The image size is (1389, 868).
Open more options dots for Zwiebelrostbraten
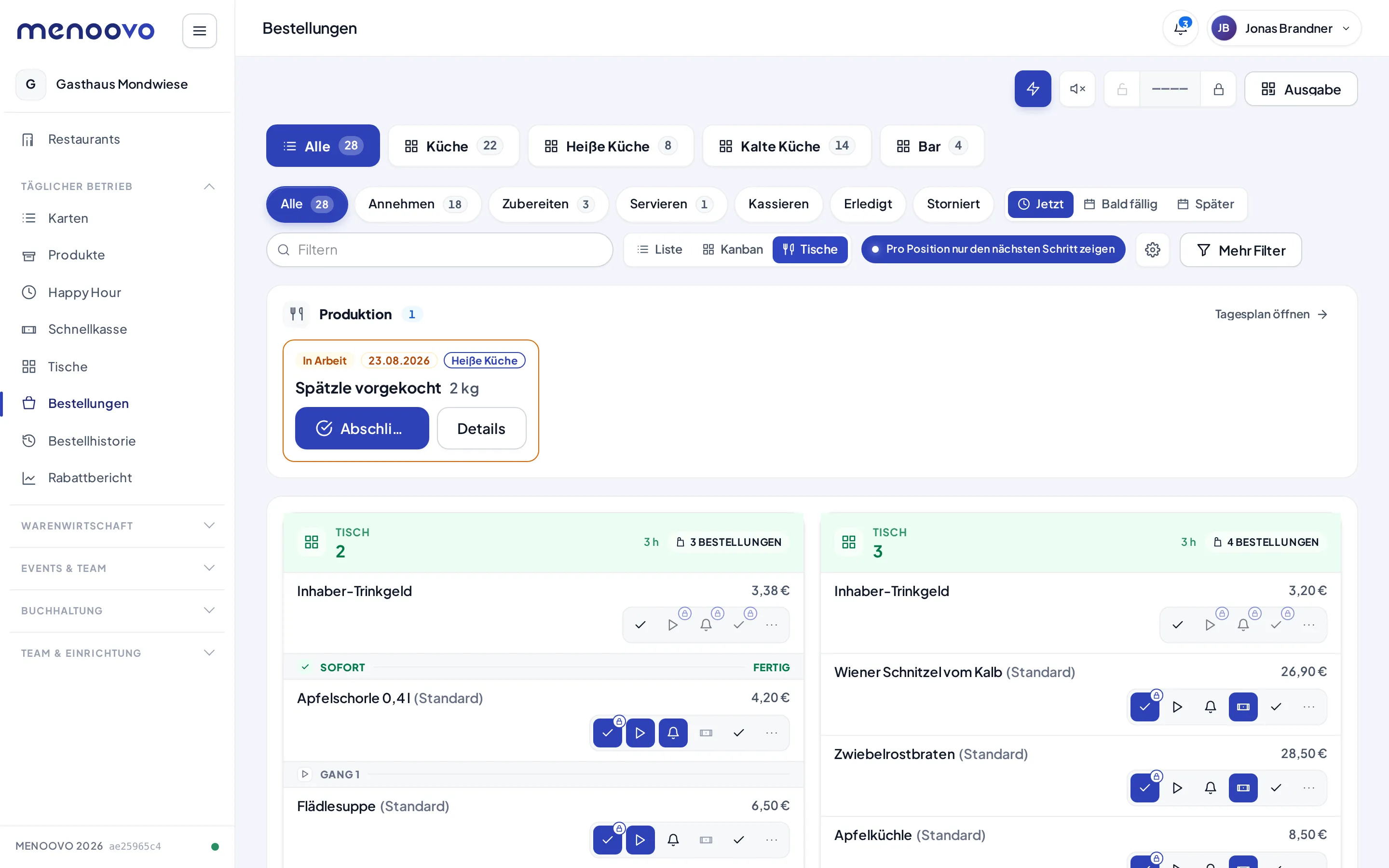1308,787
